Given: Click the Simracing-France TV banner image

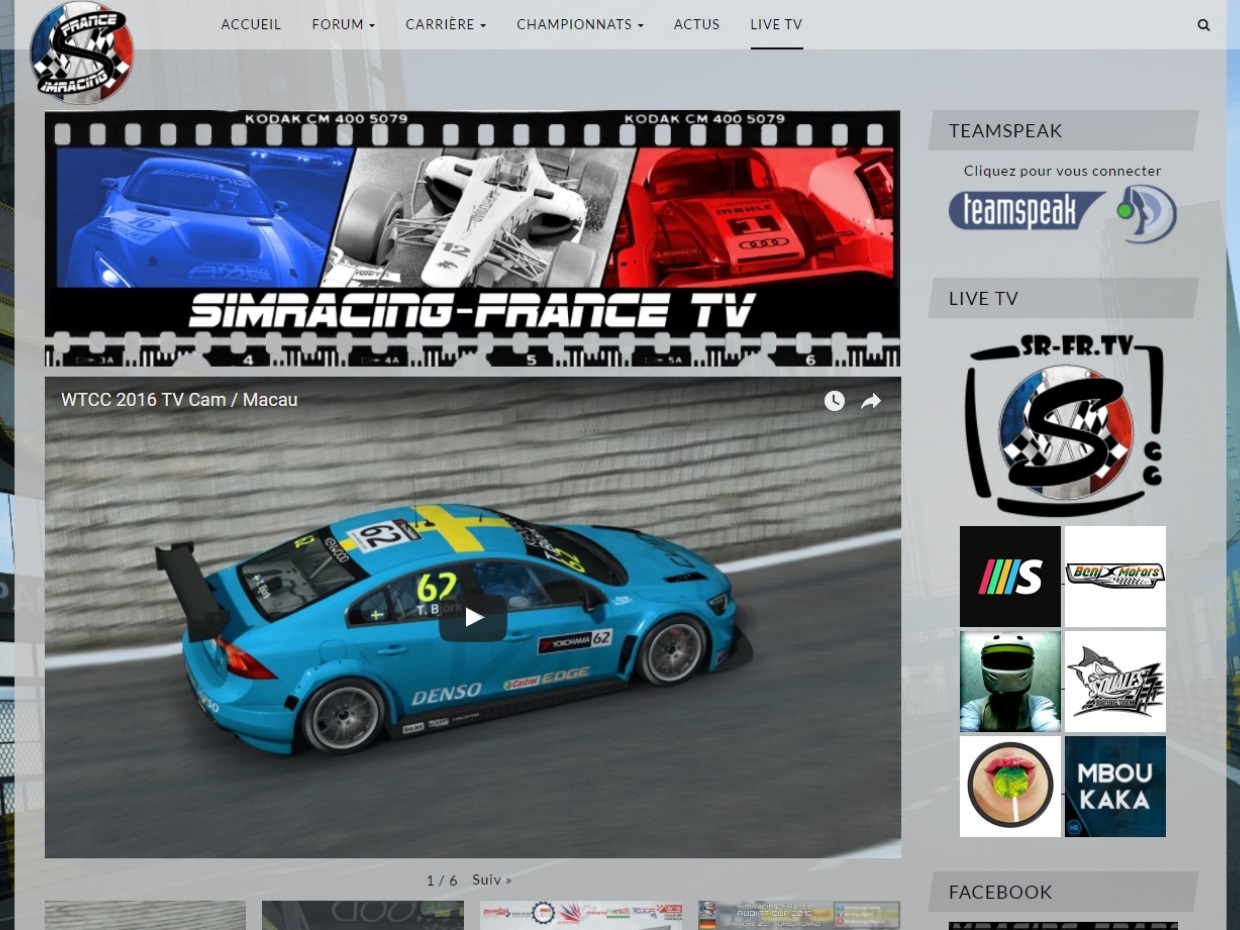Looking at the screenshot, I should pyautogui.click(x=472, y=239).
